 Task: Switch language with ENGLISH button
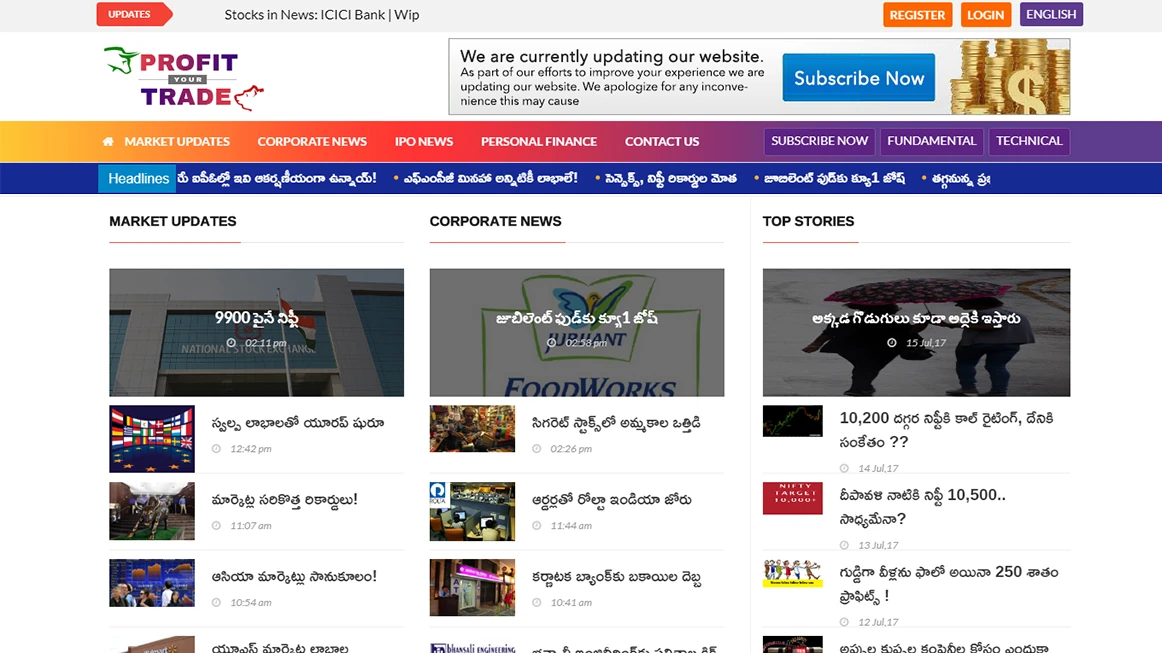[x=1051, y=14]
